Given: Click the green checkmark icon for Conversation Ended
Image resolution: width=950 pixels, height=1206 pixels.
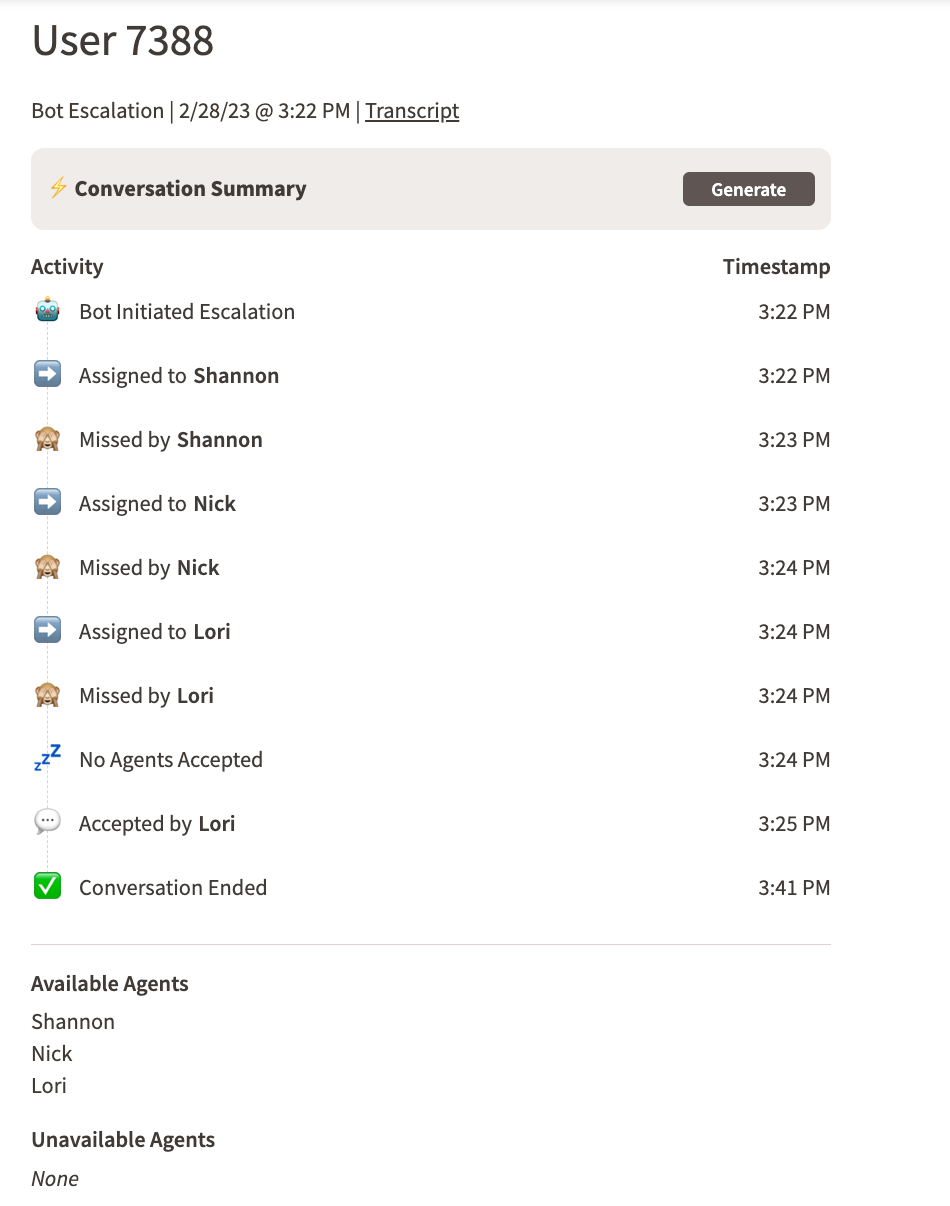Looking at the screenshot, I should tap(47, 887).
